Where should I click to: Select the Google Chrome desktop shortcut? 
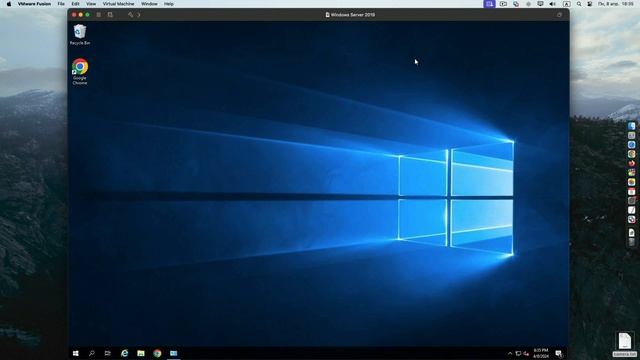(x=80, y=71)
